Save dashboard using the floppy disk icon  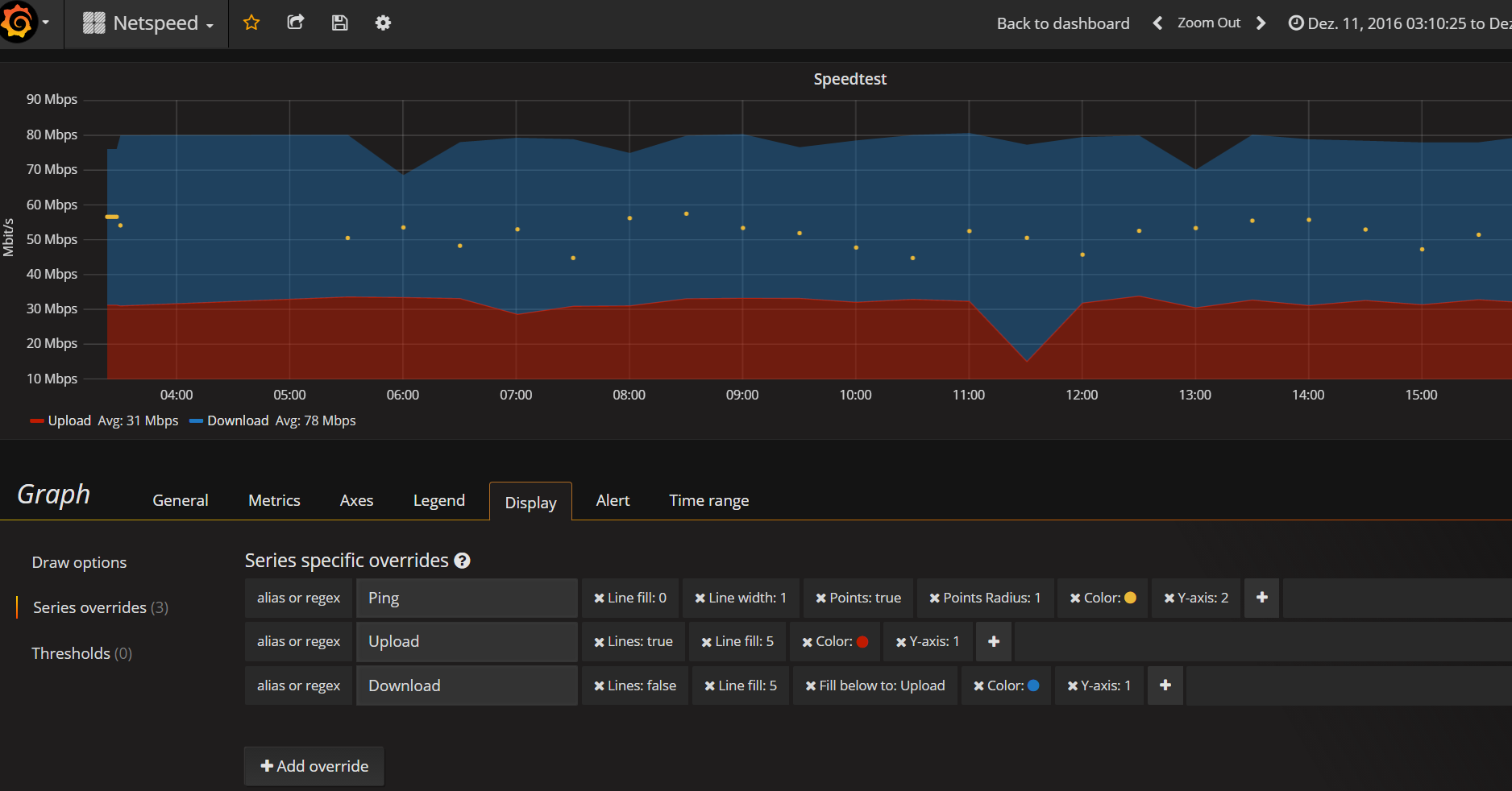point(339,23)
